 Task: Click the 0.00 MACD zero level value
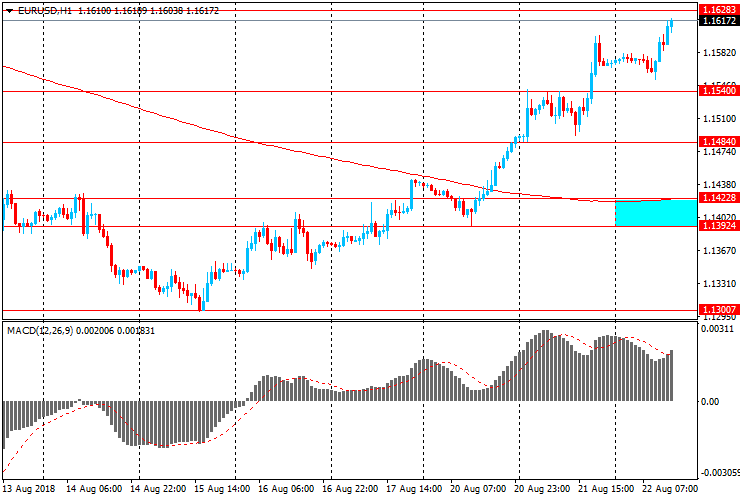[x=710, y=402]
